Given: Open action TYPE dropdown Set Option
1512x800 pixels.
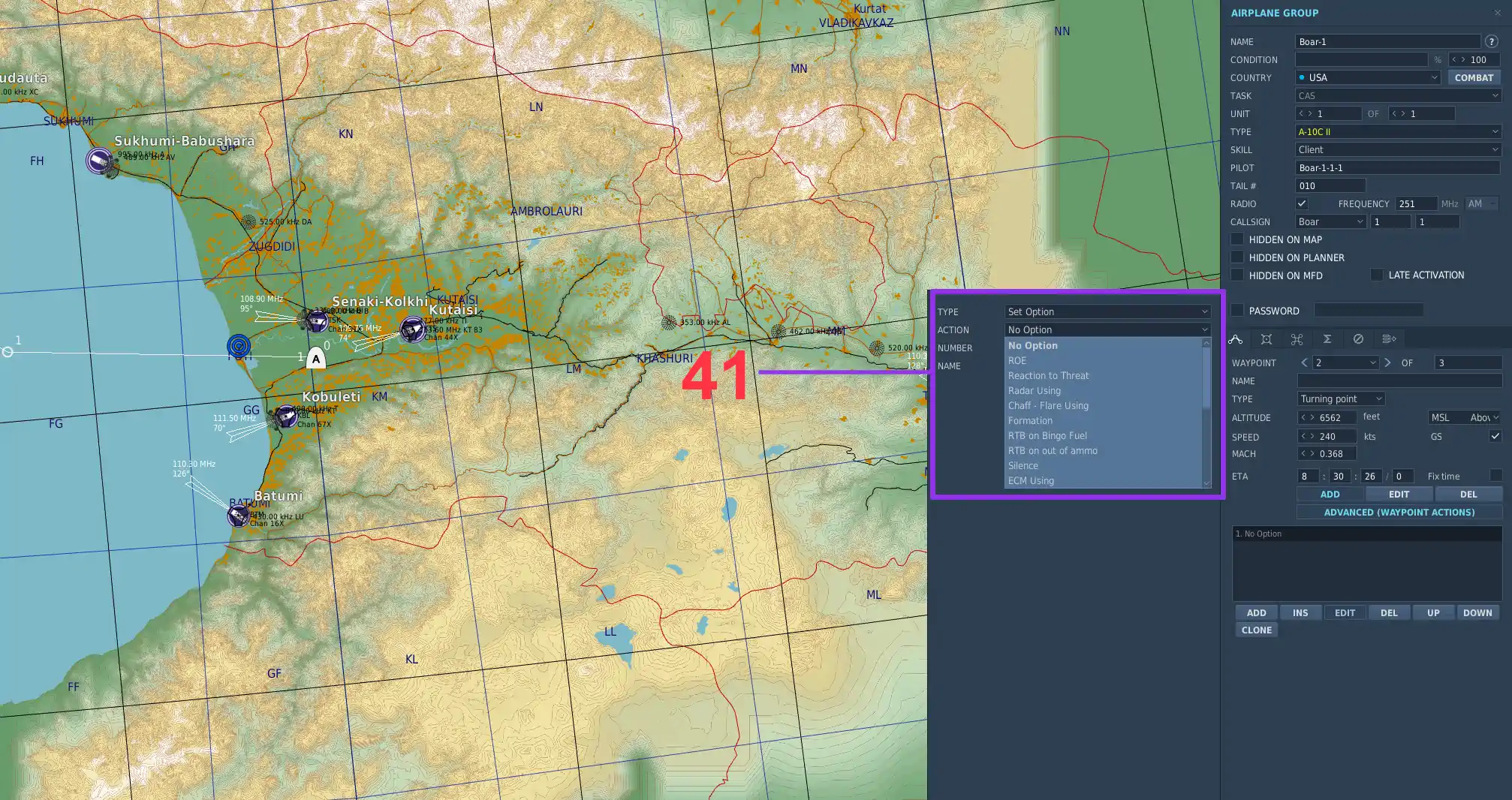Looking at the screenshot, I should [x=1107, y=311].
